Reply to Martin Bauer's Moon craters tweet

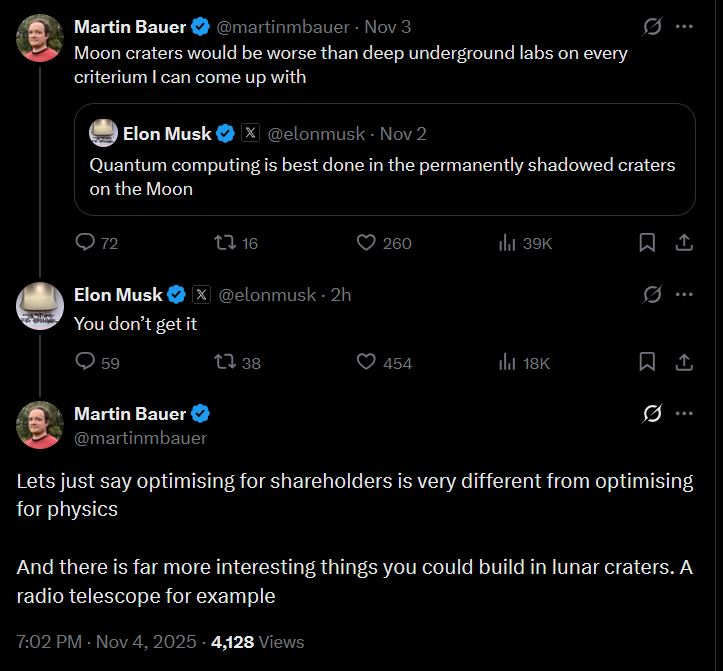[86, 243]
